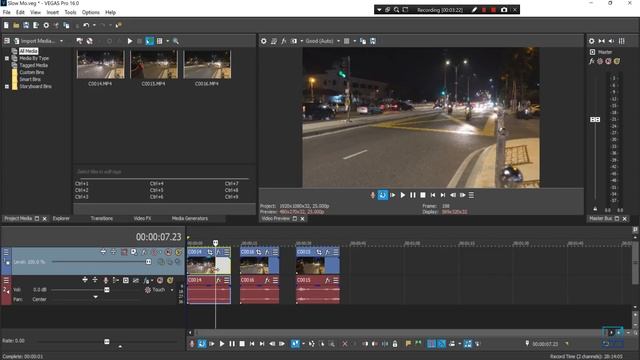Click Stop in the timeline transport bar

(x=242, y=344)
